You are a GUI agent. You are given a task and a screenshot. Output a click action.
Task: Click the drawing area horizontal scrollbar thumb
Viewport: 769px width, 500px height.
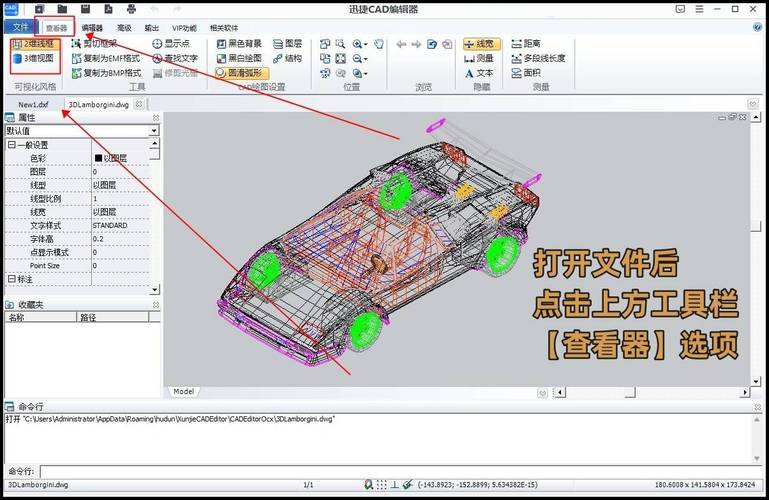point(630,392)
